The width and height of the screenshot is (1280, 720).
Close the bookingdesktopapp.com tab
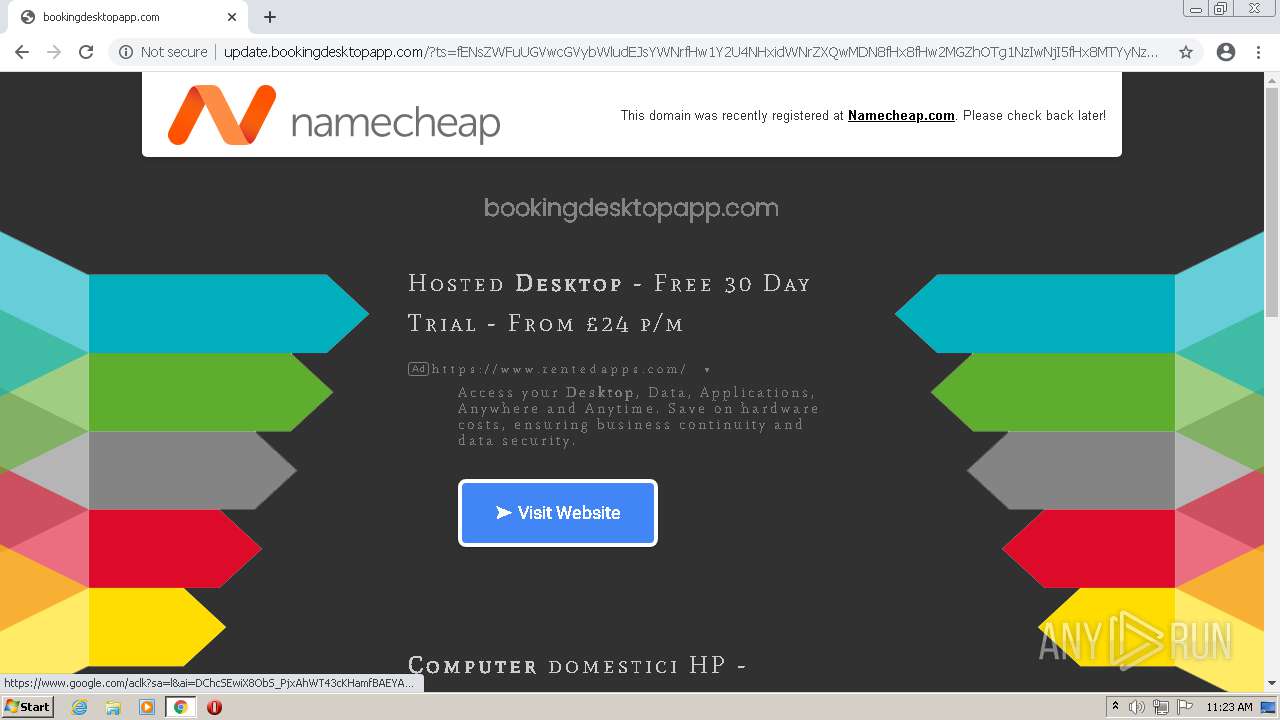(x=232, y=17)
